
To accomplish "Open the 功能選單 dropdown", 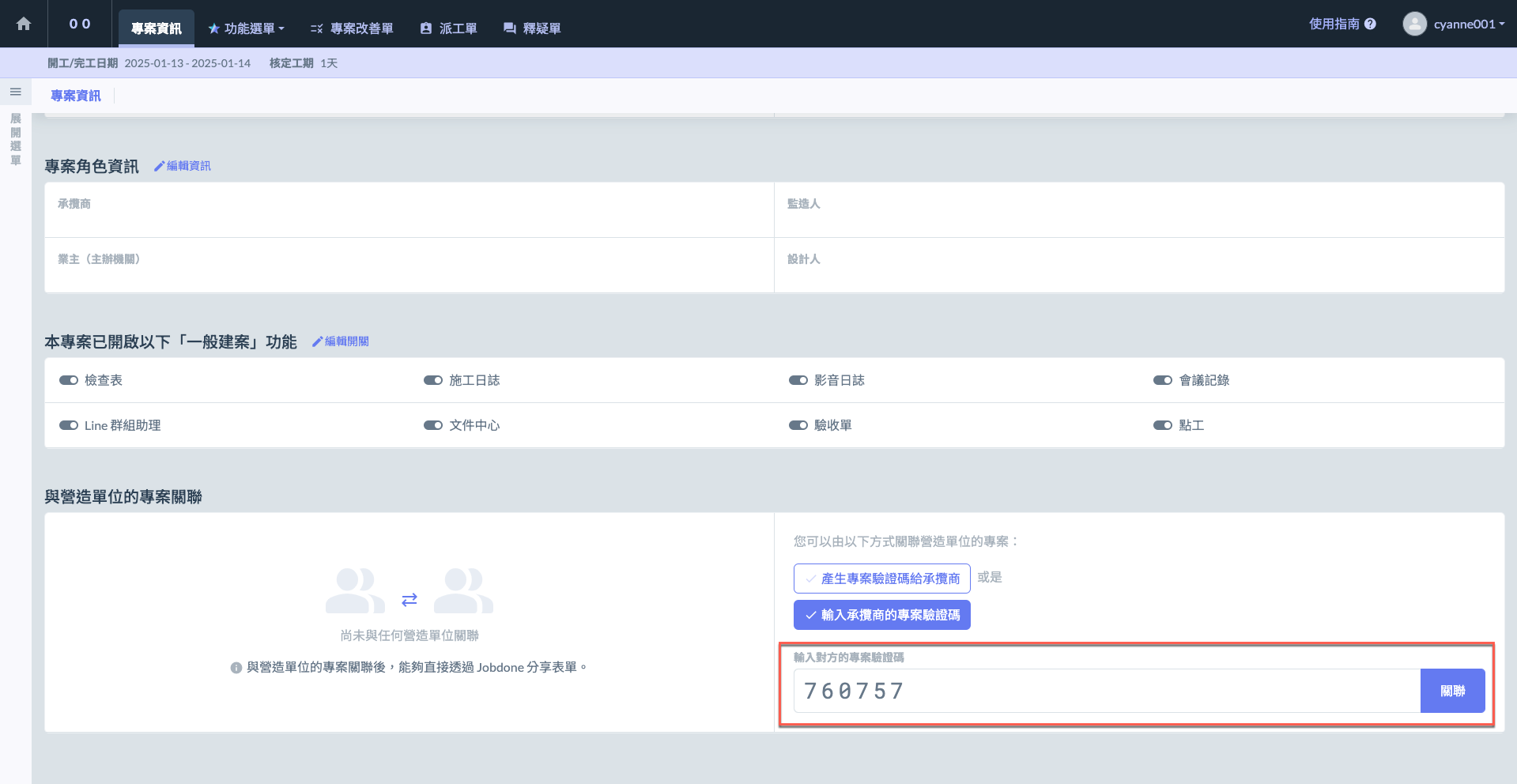I will 247,28.
